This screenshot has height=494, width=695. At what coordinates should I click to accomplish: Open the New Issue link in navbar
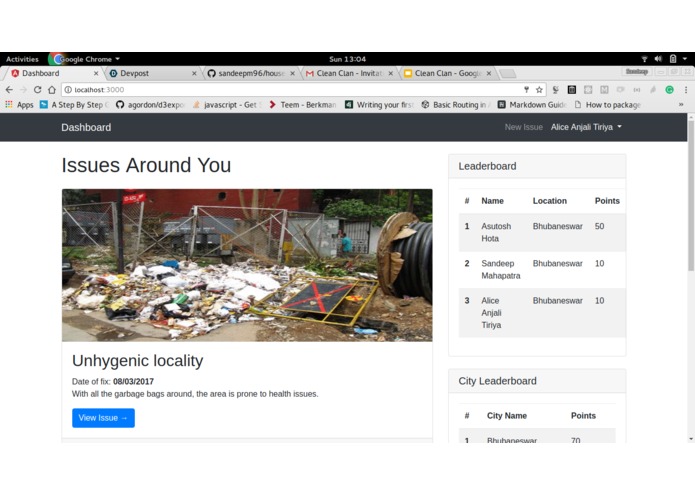[523, 127]
